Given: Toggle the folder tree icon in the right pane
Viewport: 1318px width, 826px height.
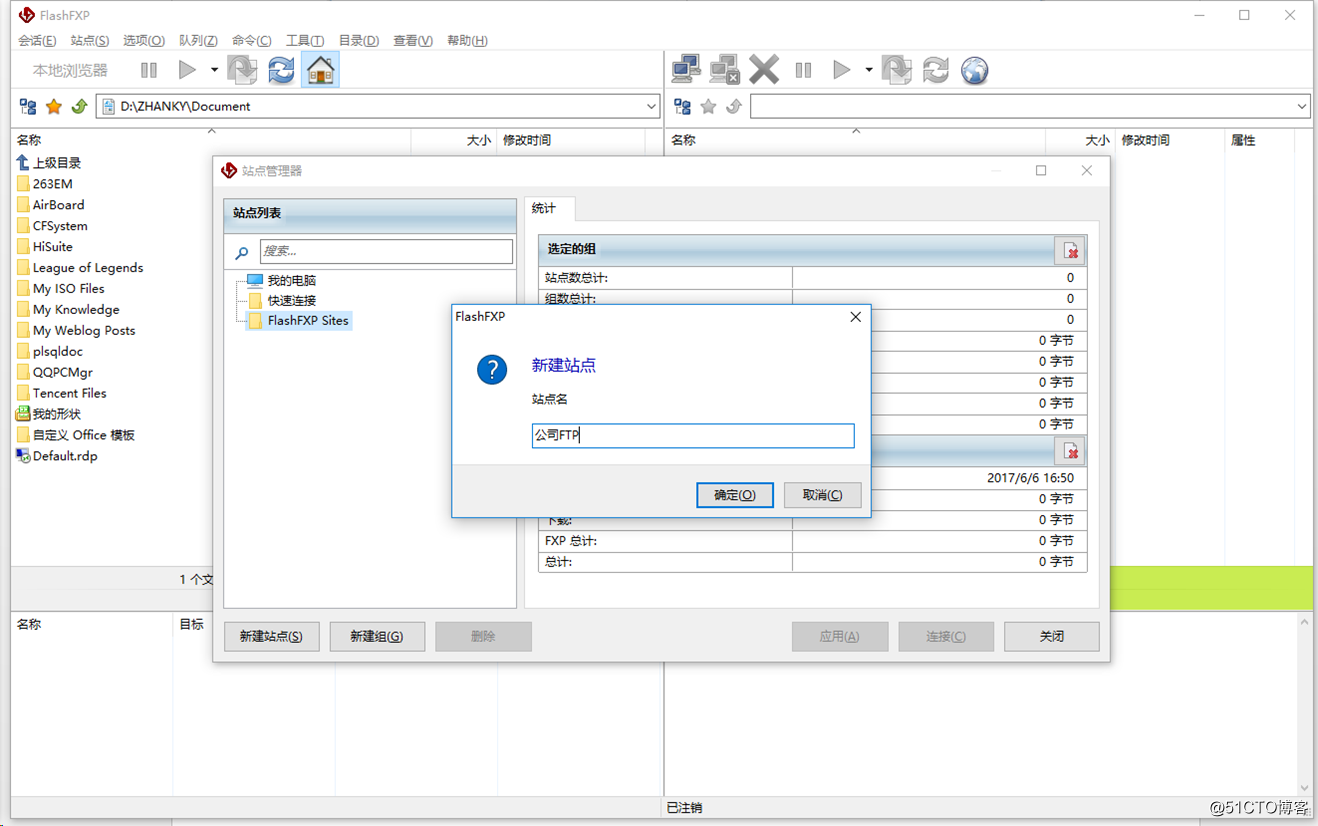Looking at the screenshot, I should 683,106.
